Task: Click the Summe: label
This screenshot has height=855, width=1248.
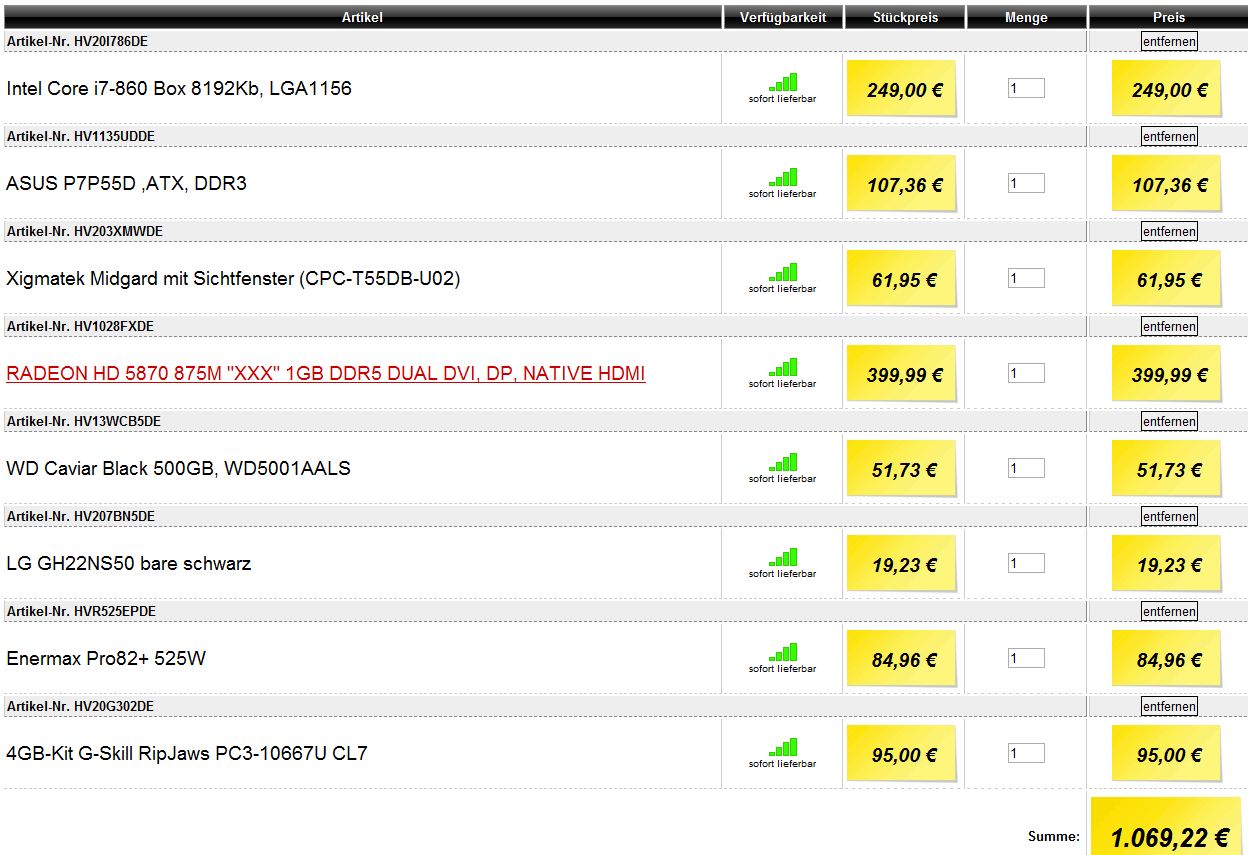Action: (1053, 836)
